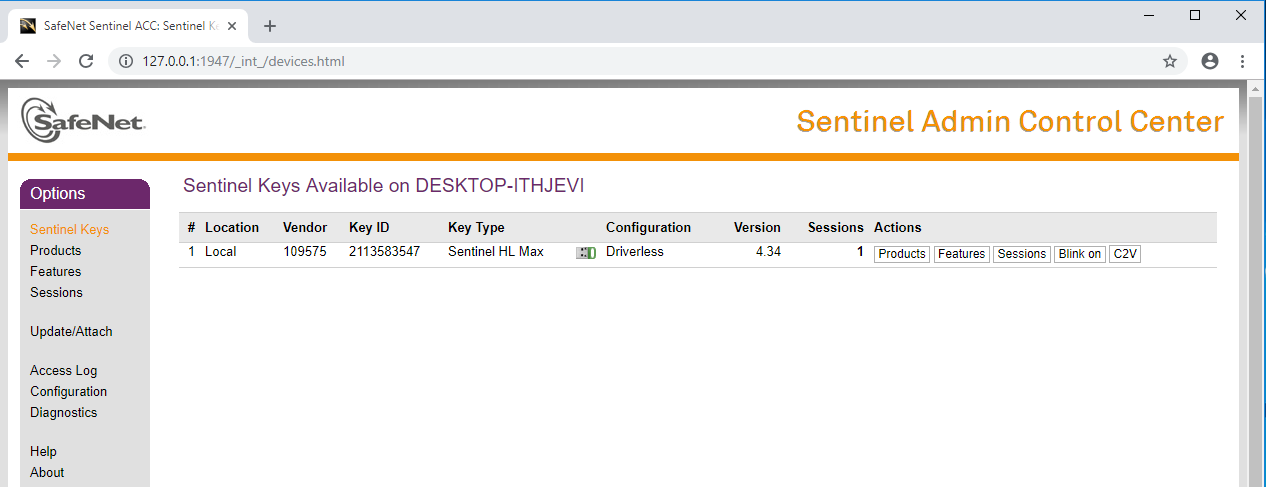Open About in sidebar
The width and height of the screenshot is (1266, 487).
click(x=47, y=472)
